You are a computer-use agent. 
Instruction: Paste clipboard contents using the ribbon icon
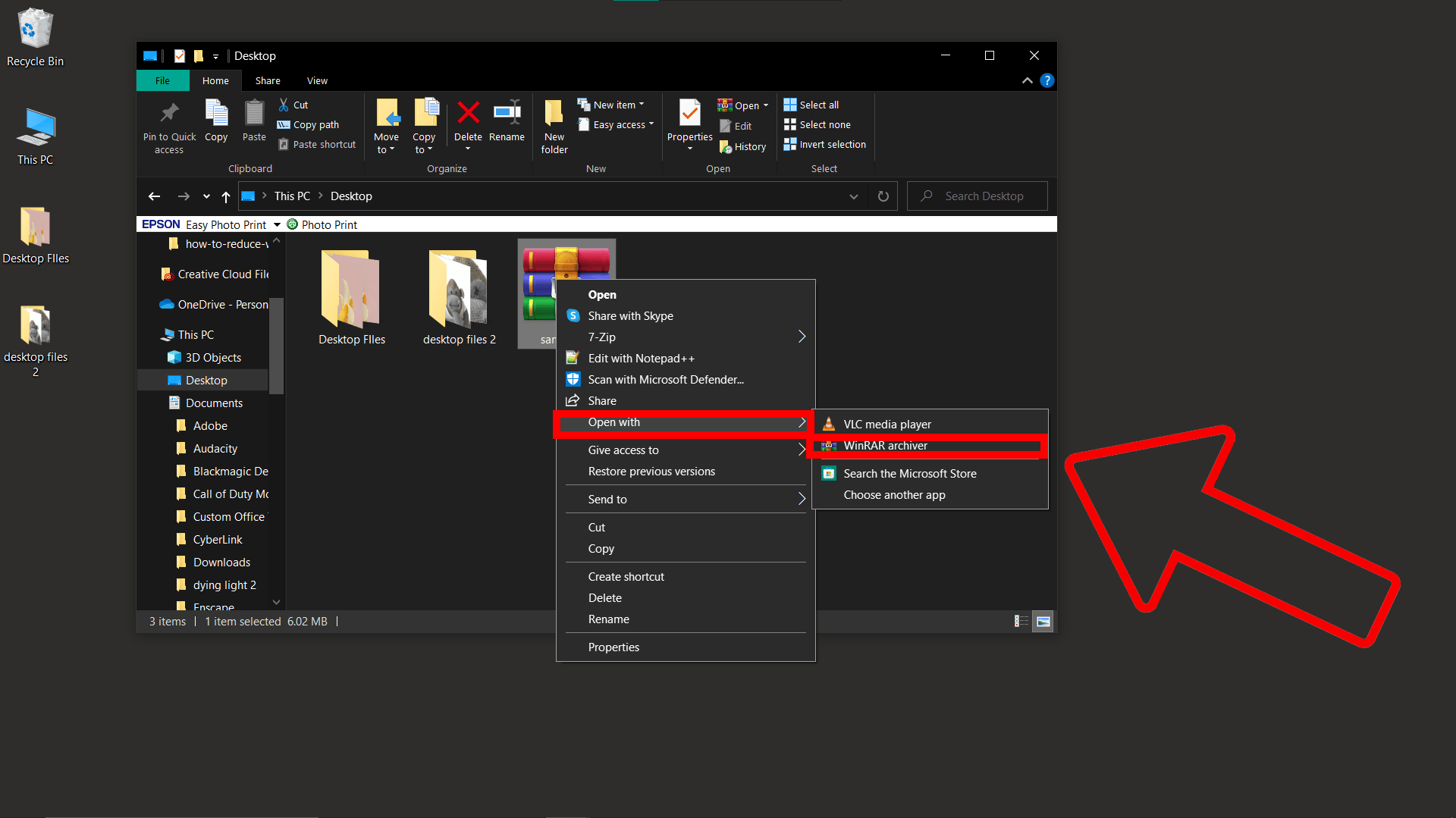[x=253, y=121]
